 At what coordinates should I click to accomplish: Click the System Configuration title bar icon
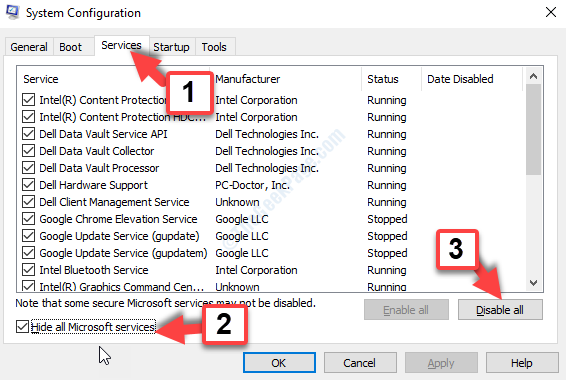[12, 12]
